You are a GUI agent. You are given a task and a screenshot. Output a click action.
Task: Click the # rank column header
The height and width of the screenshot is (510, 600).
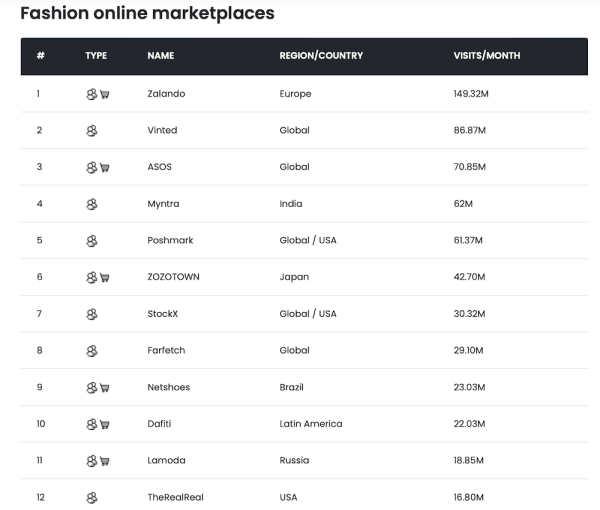(x=40, y=56)
